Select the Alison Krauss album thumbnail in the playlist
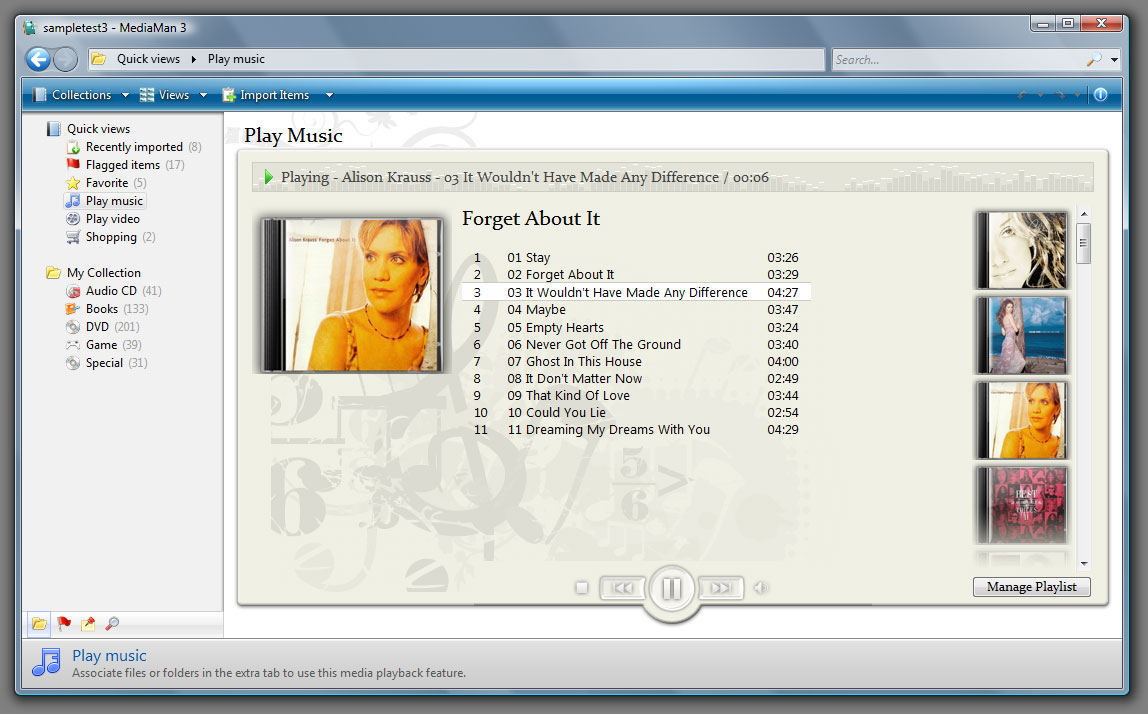 [1022, 420]
